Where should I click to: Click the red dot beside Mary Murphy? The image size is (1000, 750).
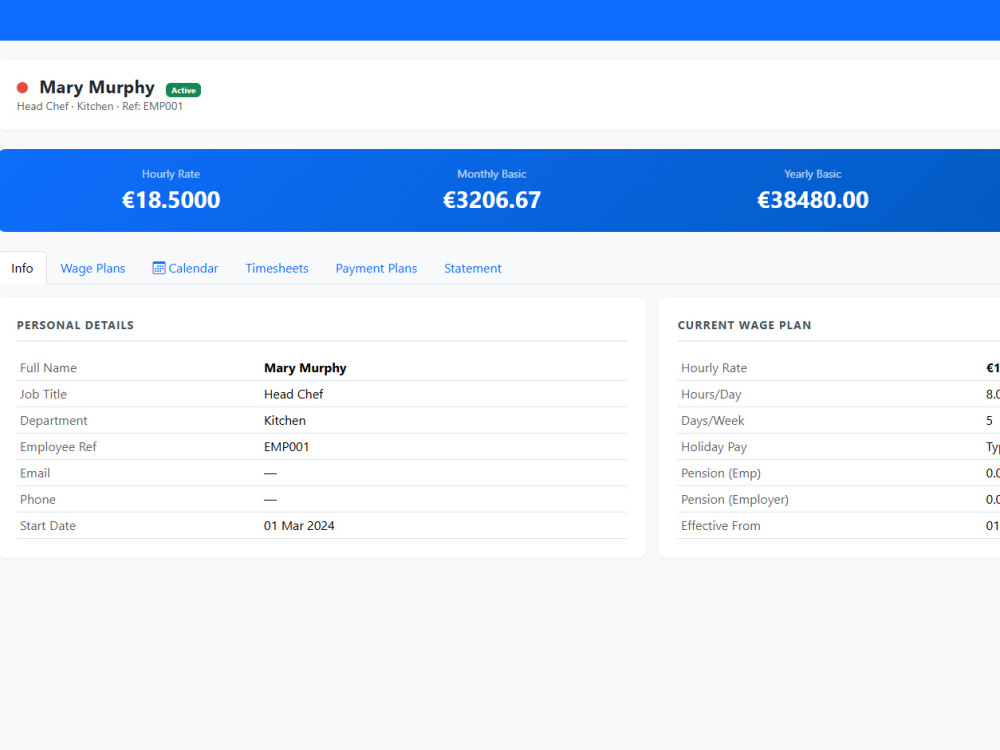(22, 87)
